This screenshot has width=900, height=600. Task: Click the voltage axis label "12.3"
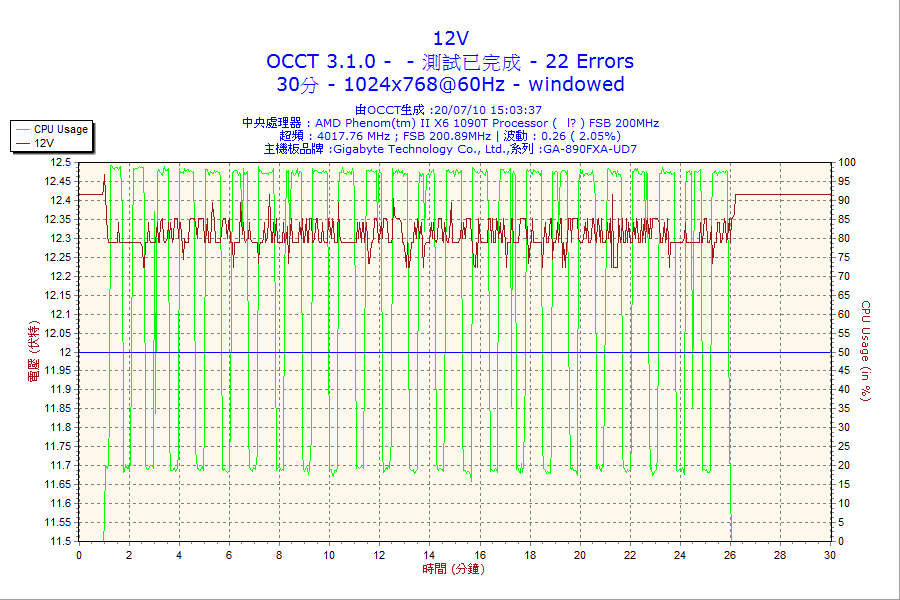point(61,238)
